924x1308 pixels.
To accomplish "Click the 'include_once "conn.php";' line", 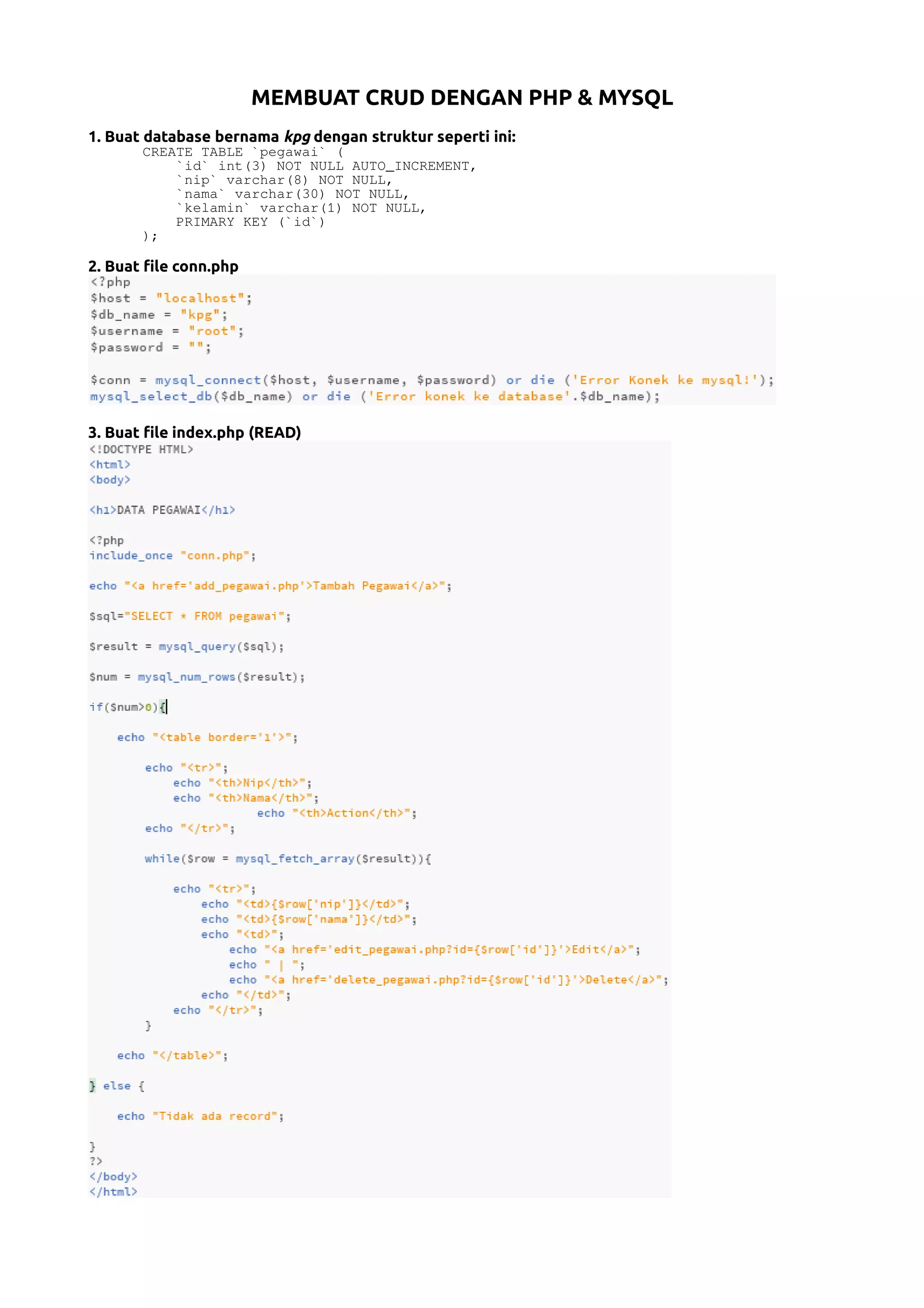I will pos(172,556).
